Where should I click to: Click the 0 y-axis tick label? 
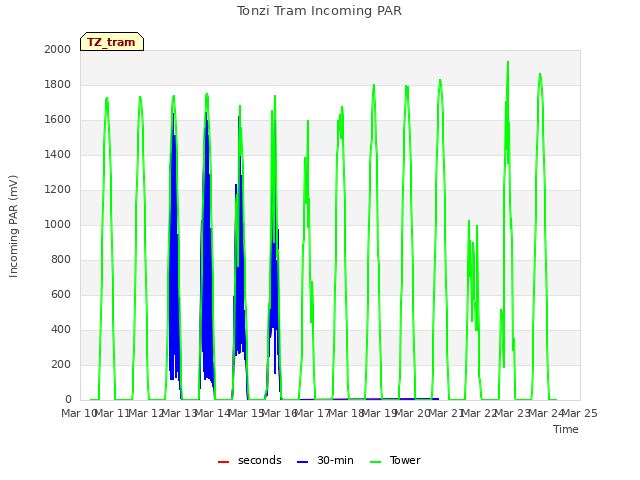(x=68, y=400)
